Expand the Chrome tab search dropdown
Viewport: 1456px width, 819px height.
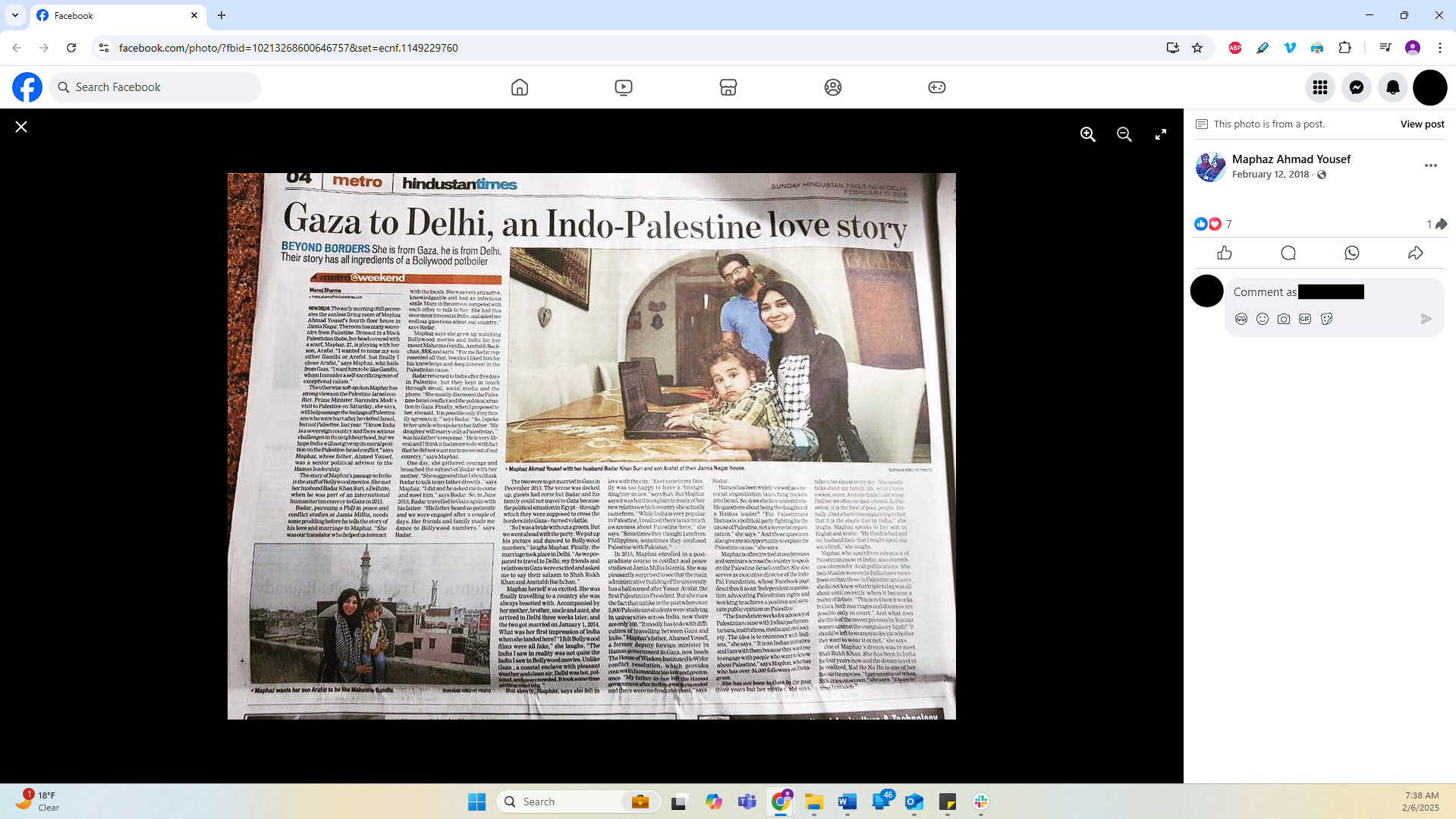click(15, 15)
